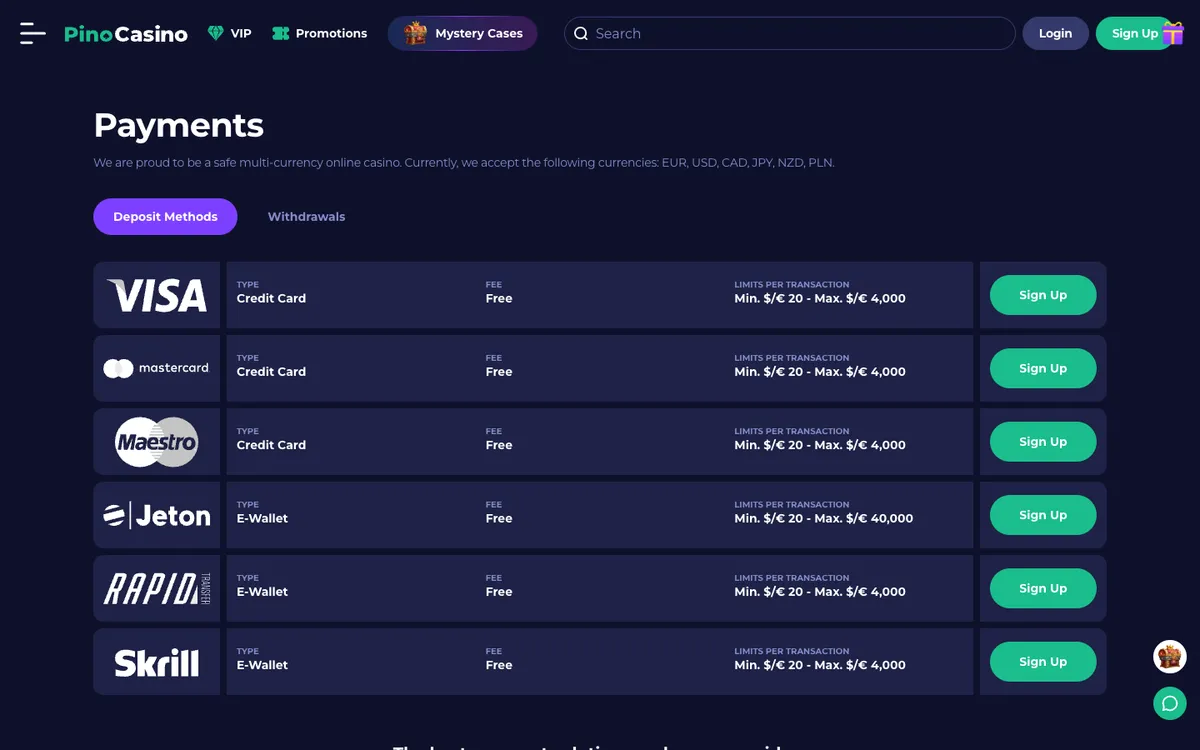
Task: Click Credit Card type in VISA row
Action: pos(271,298)
